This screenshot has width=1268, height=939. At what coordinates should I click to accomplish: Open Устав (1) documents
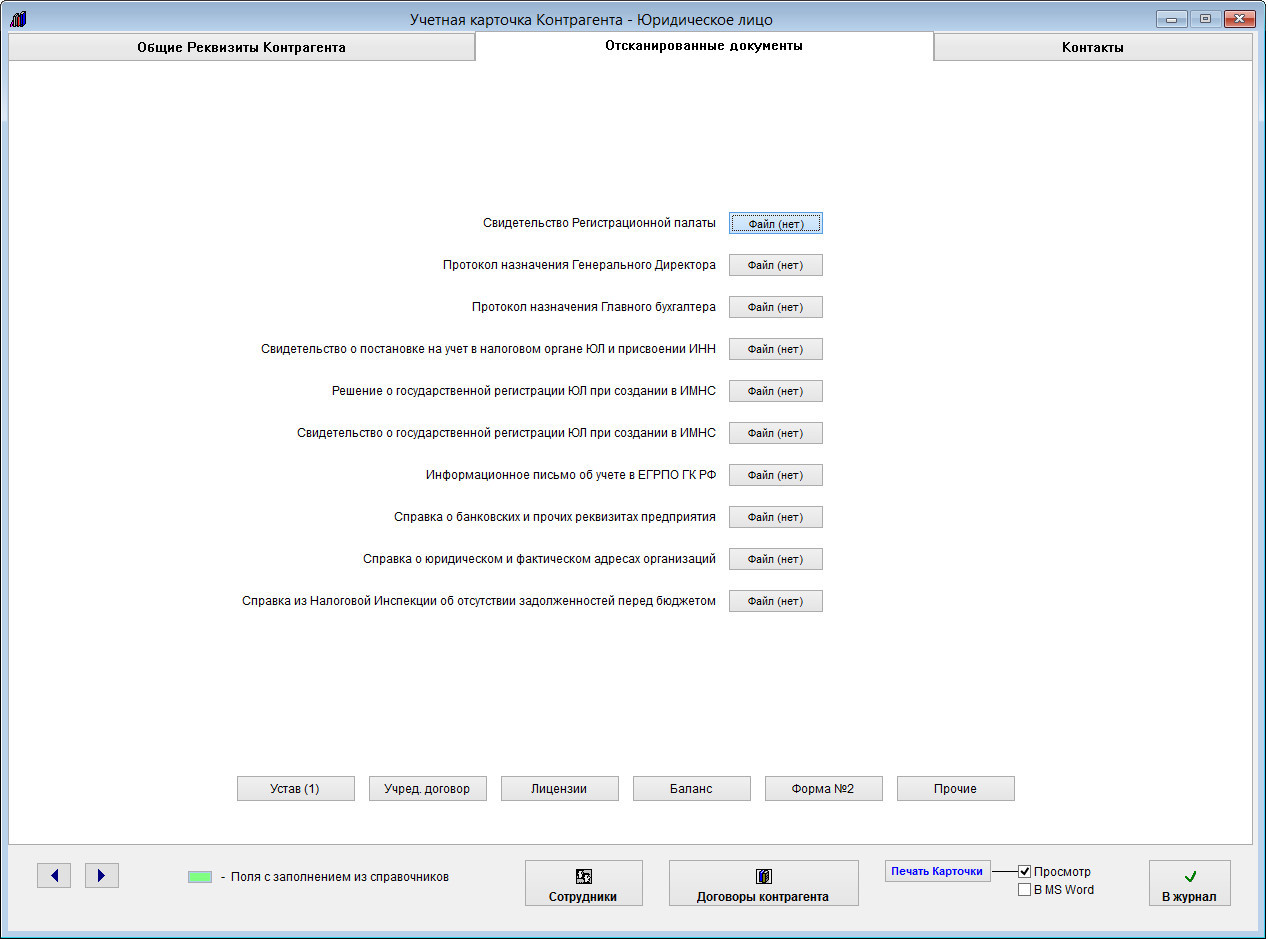point(295,789)
